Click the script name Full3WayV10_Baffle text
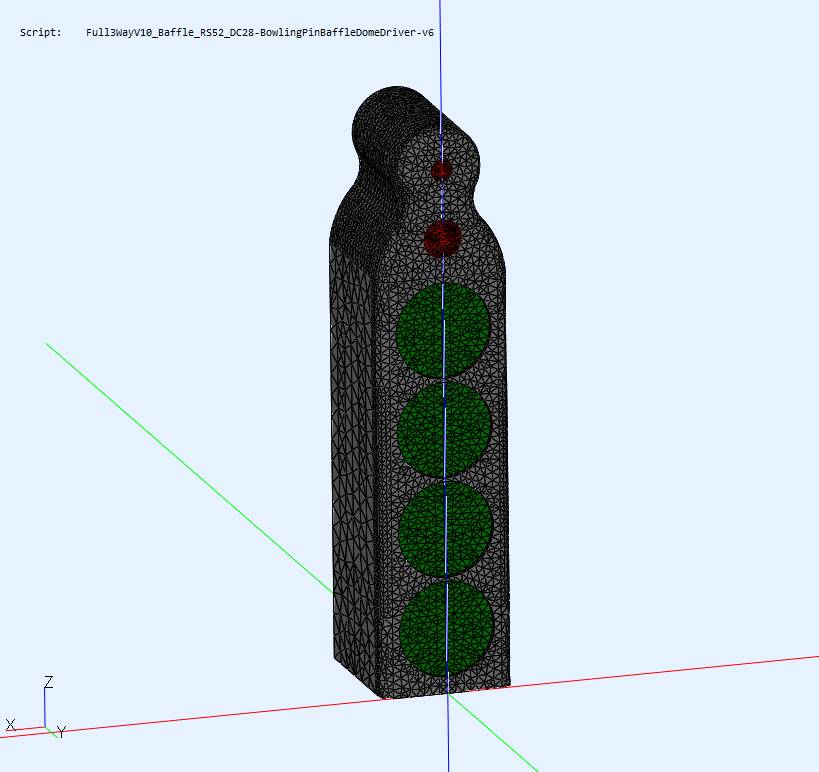The width and height of the screenshot is (819, 772). click(260, 32)
